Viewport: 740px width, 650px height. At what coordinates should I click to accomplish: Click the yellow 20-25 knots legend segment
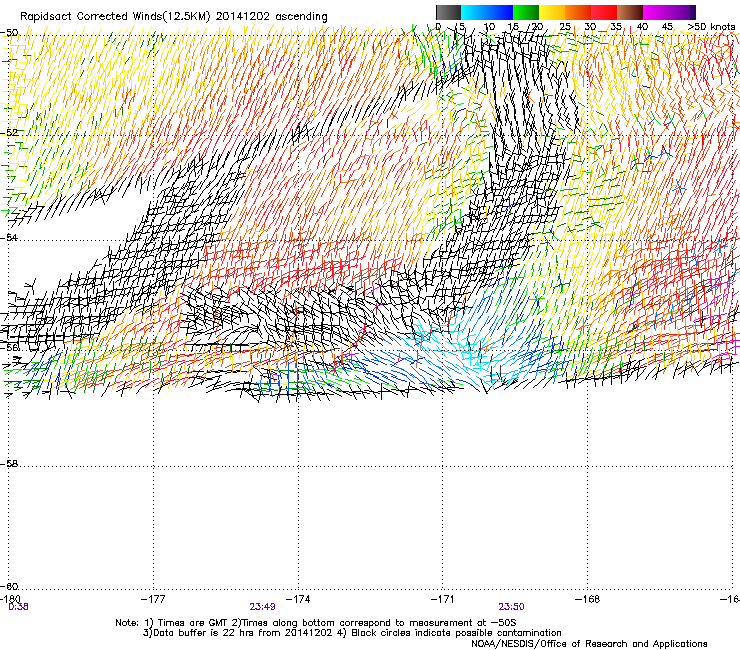[x=552, y=12]
